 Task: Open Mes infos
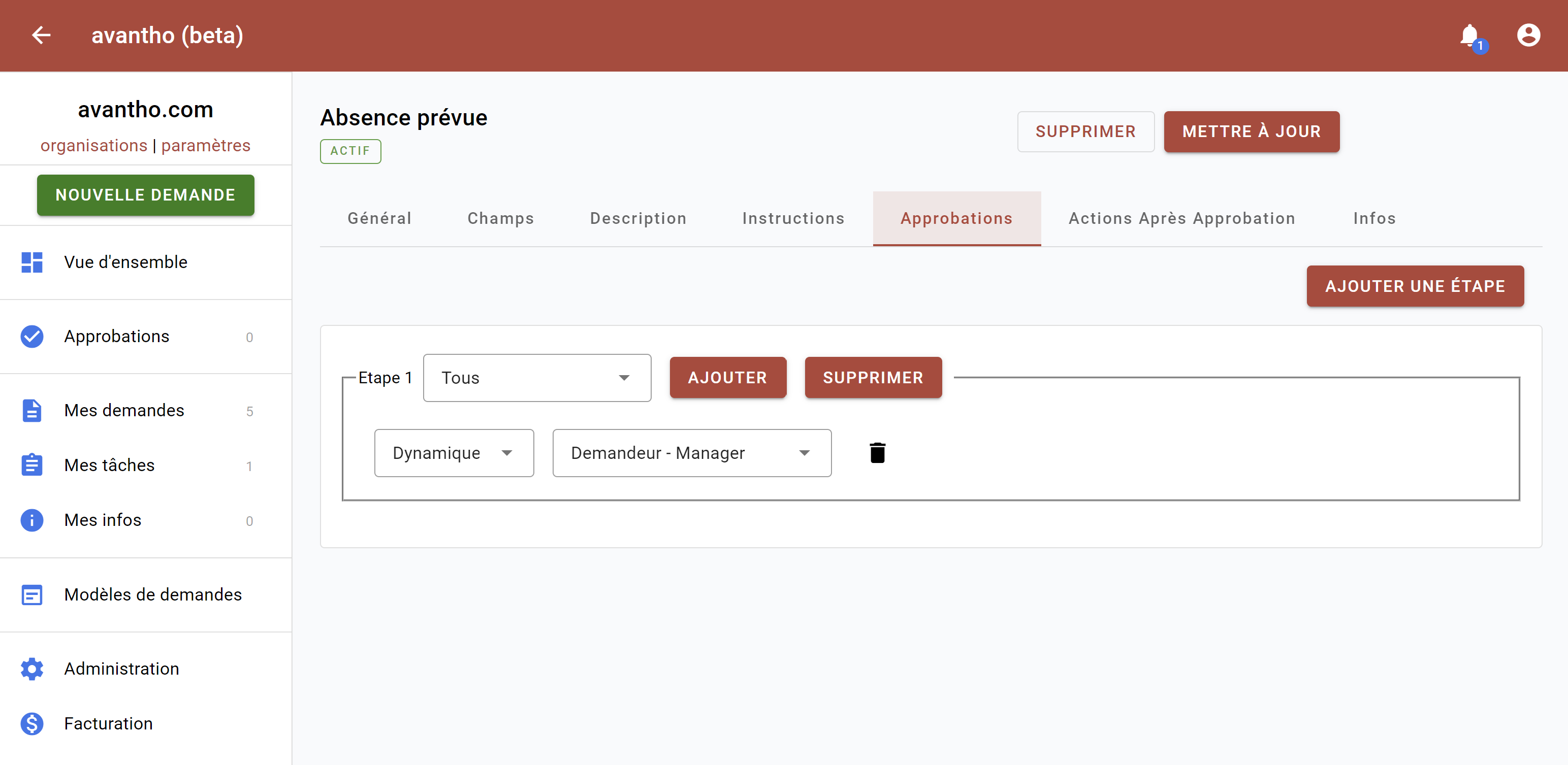[x=146, y=520]
